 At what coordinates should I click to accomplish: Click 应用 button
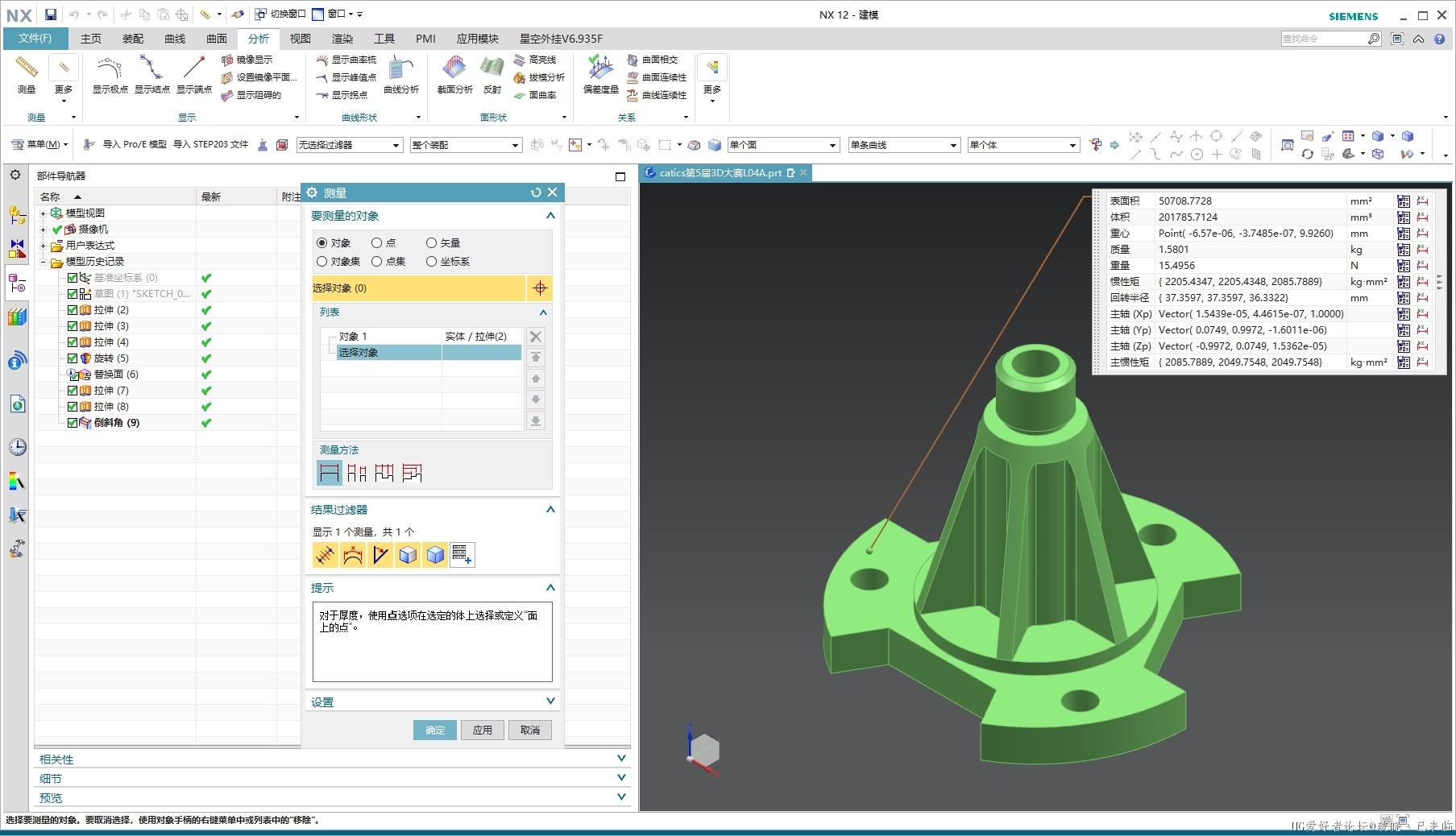(483, 730)
